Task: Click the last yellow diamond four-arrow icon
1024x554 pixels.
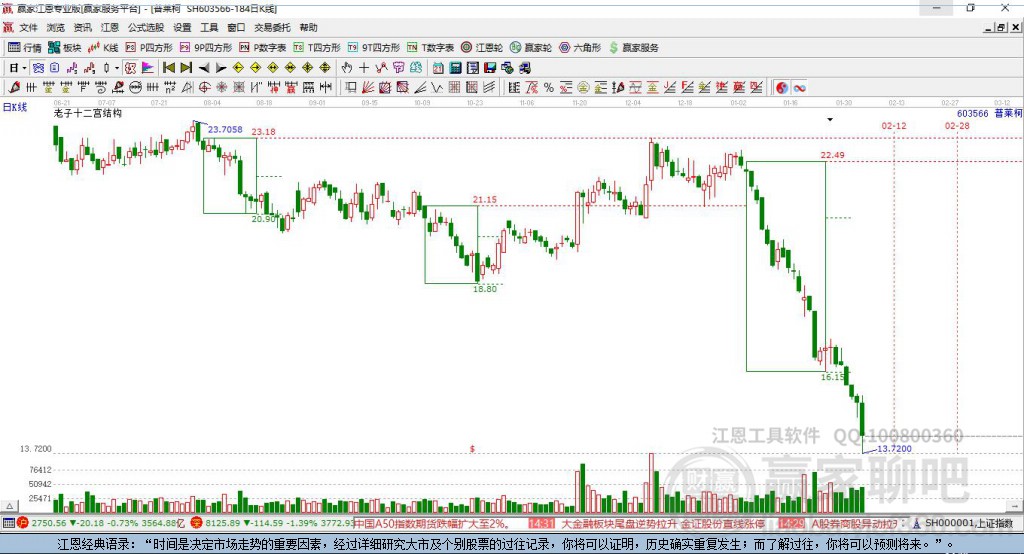Action: (325, 67)
